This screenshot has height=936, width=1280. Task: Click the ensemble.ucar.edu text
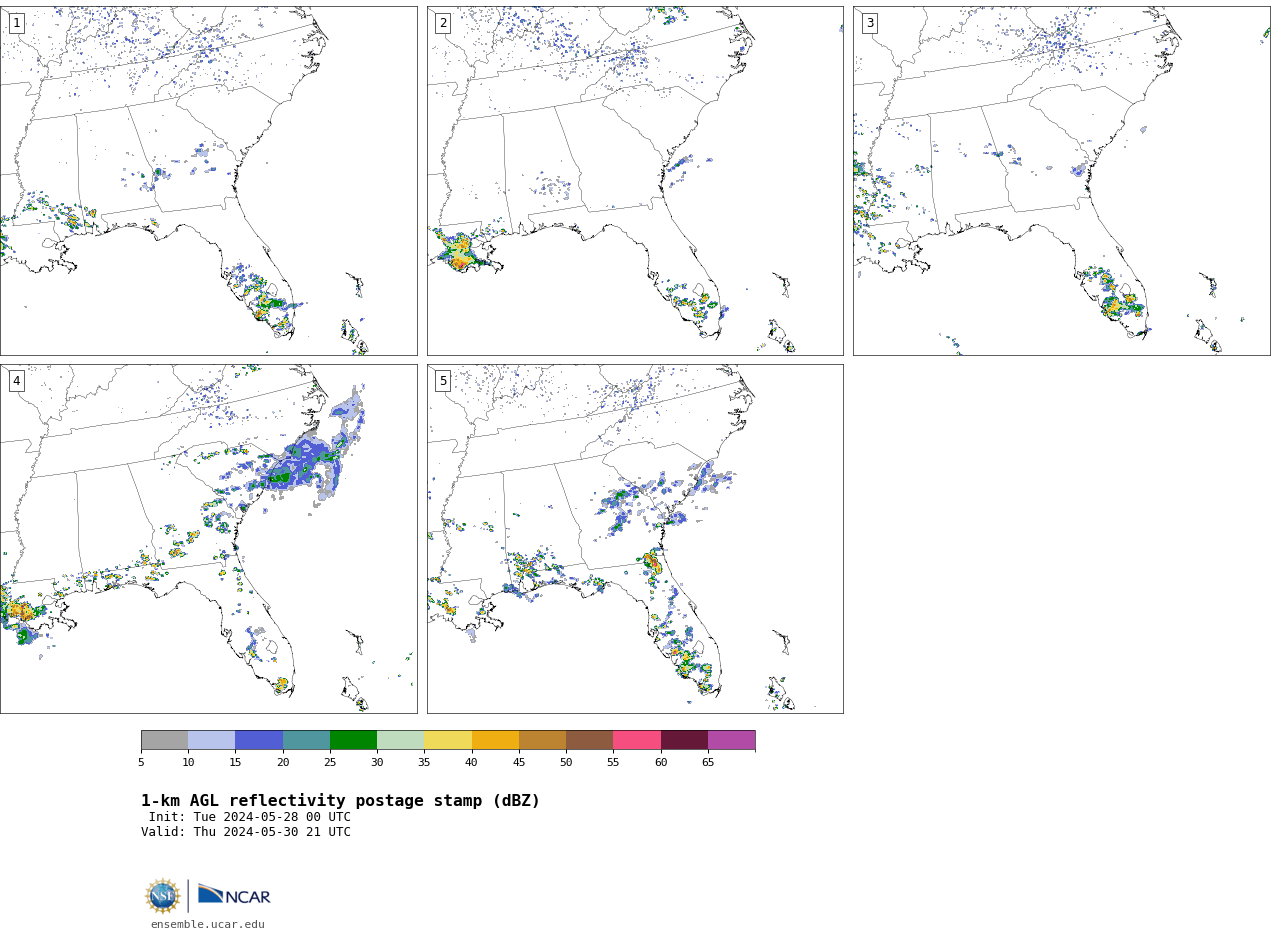[x=208, y=925]
